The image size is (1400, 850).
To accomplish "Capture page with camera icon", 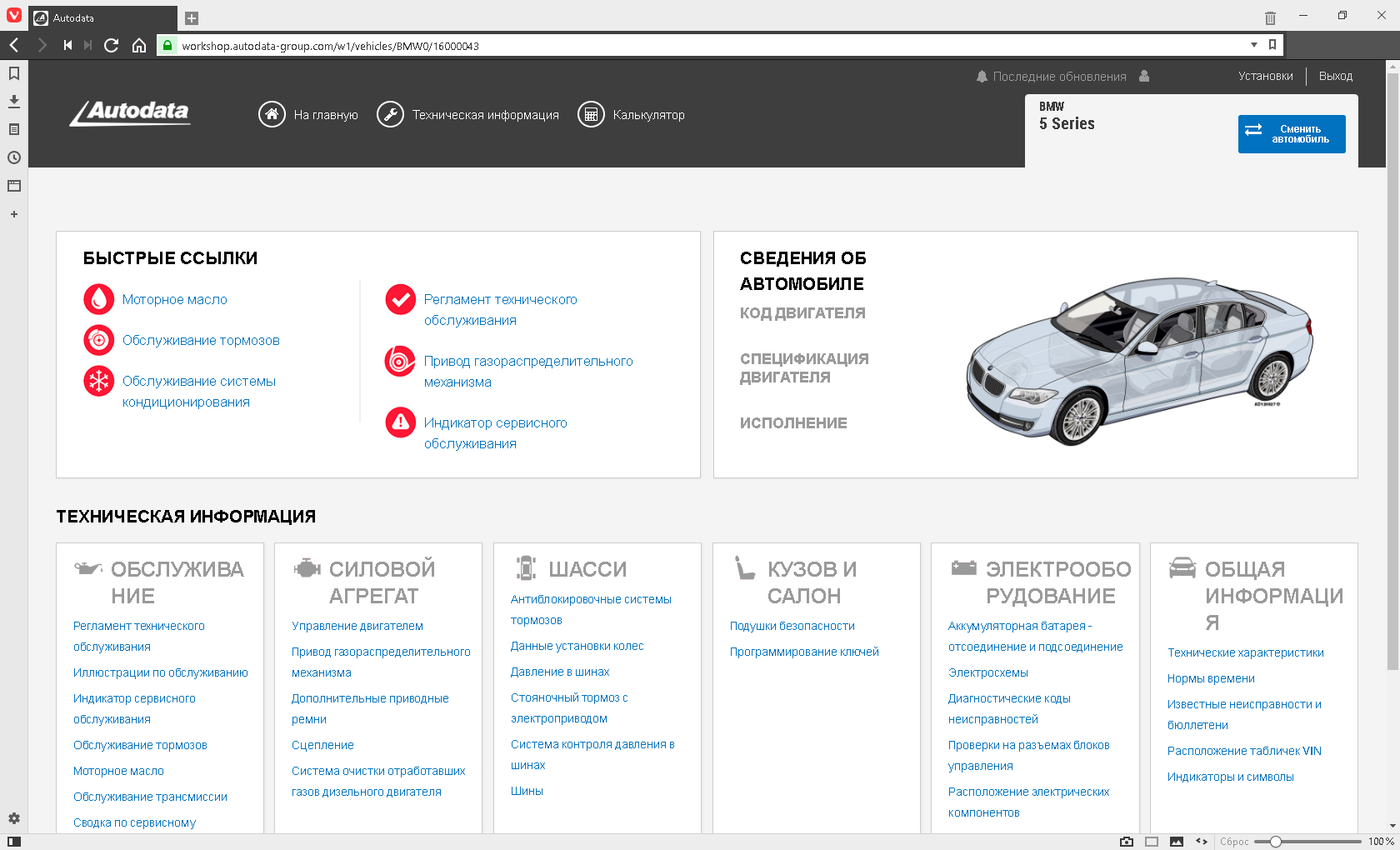I will coord(1127,842).
